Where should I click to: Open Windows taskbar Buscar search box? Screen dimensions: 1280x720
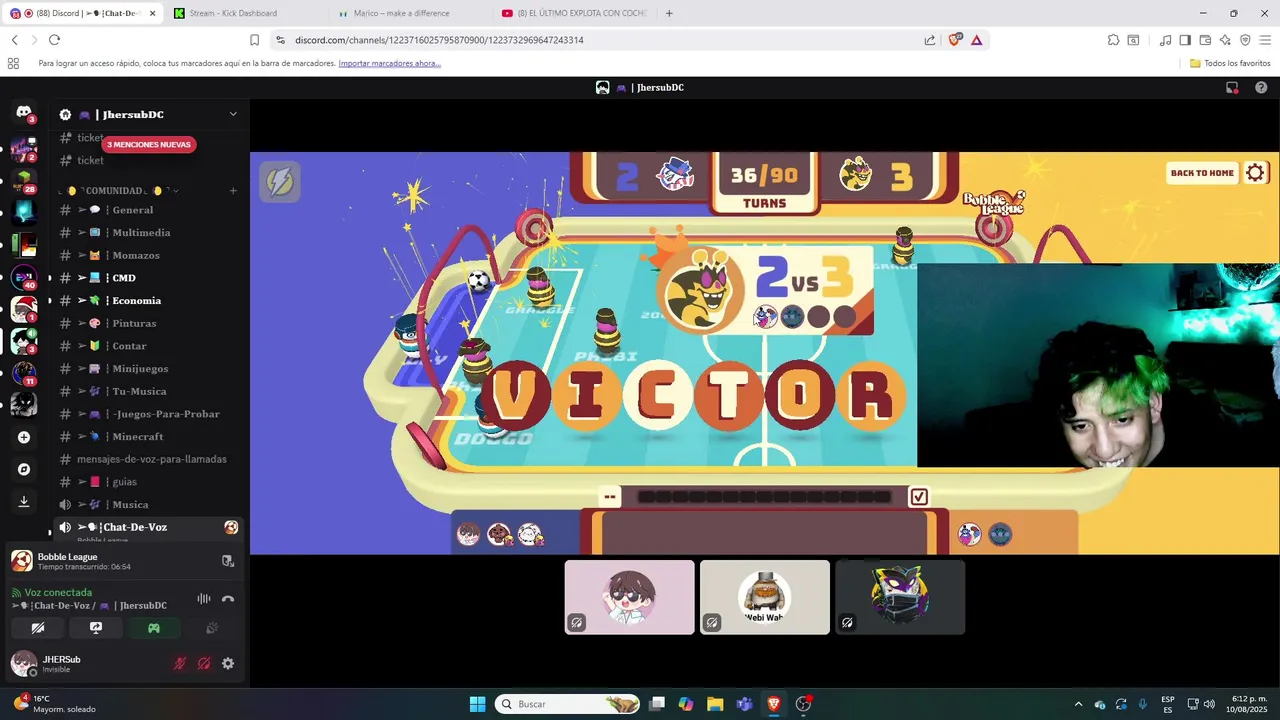[x=569, y=704]
